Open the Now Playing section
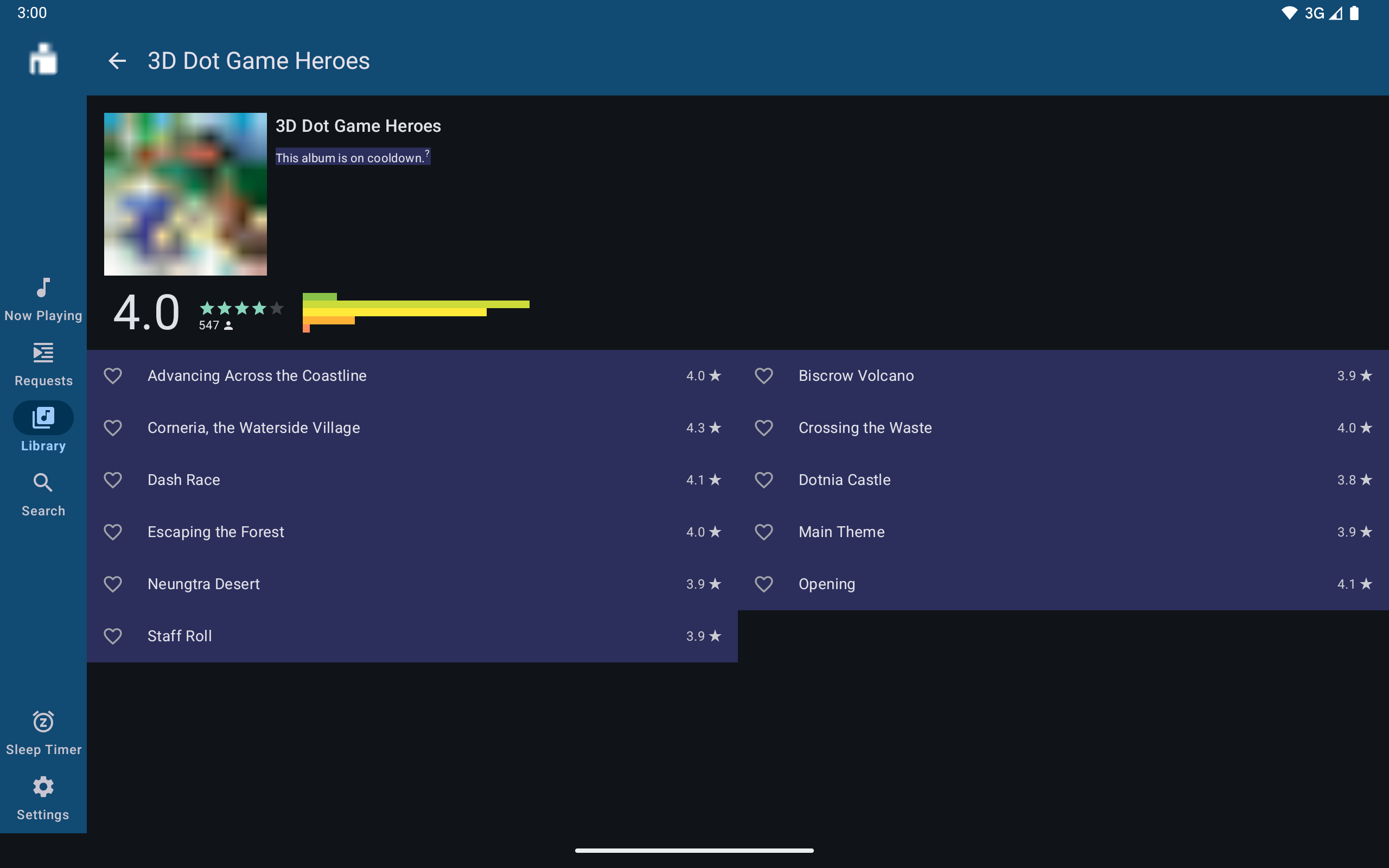Image resolution: width=1389 pixels, height=868 pixels. pyautogui.click(x=43, y=300)
